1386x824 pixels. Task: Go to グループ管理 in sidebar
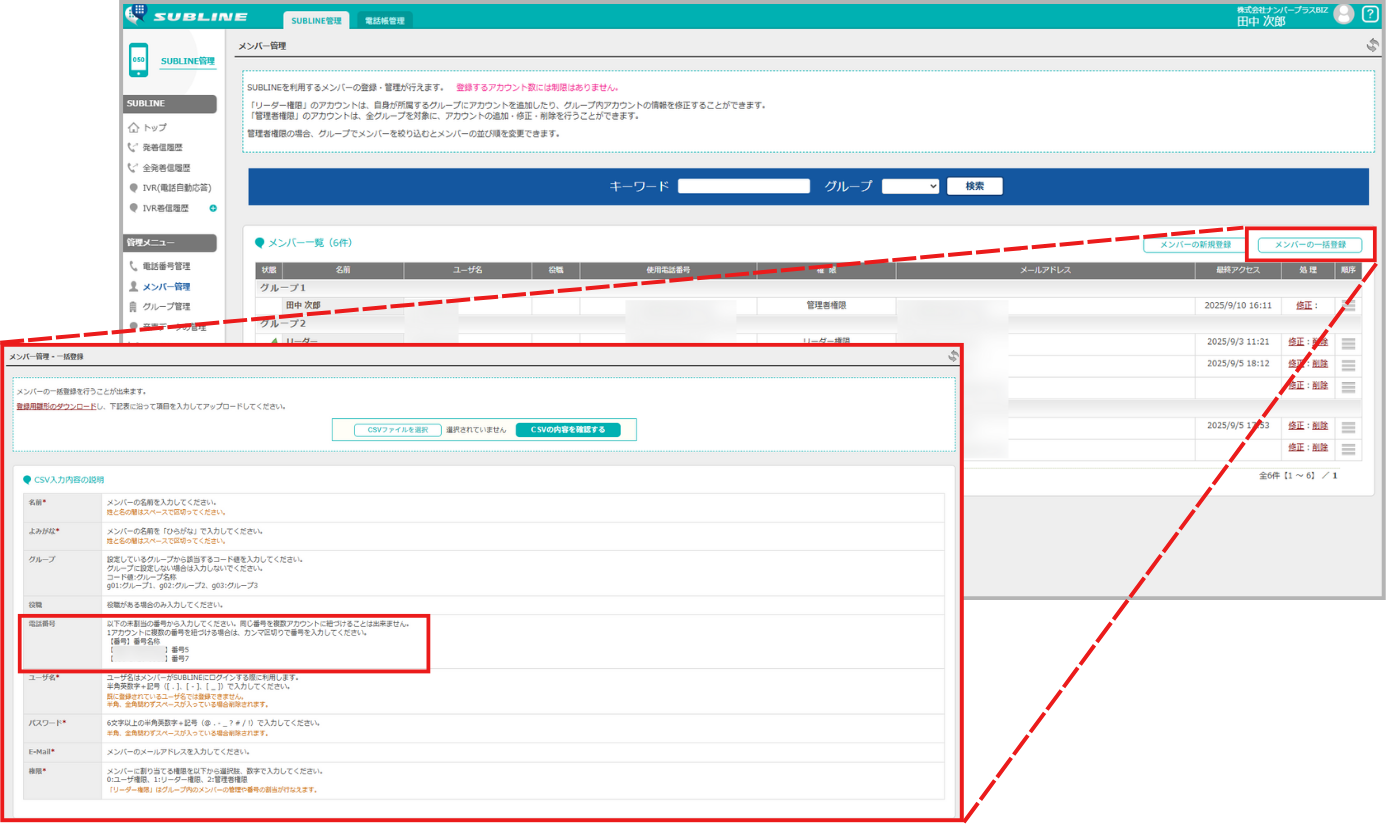tap(166, 307)
